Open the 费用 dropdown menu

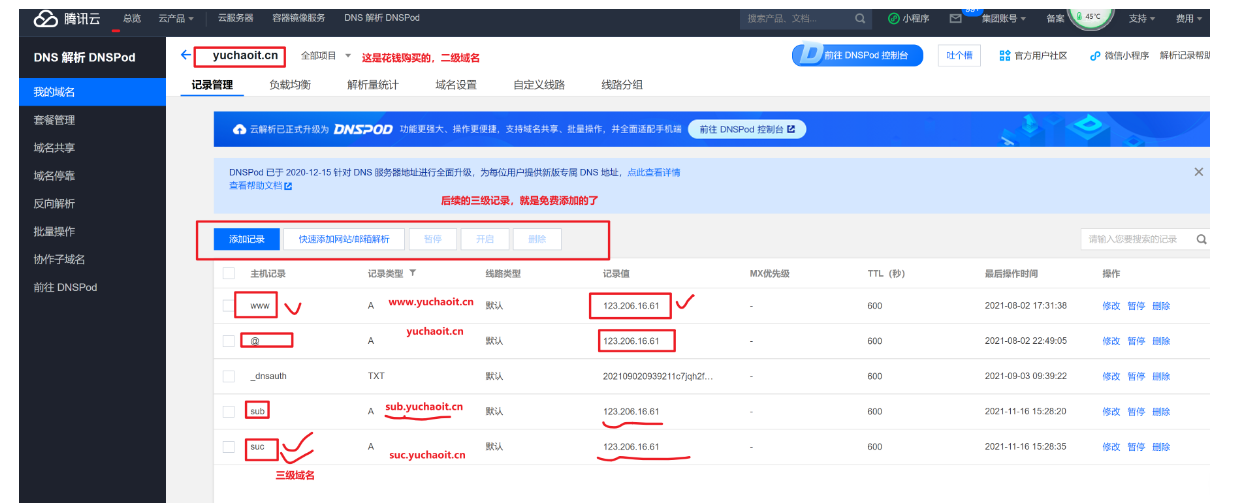tap(1189, 19)
